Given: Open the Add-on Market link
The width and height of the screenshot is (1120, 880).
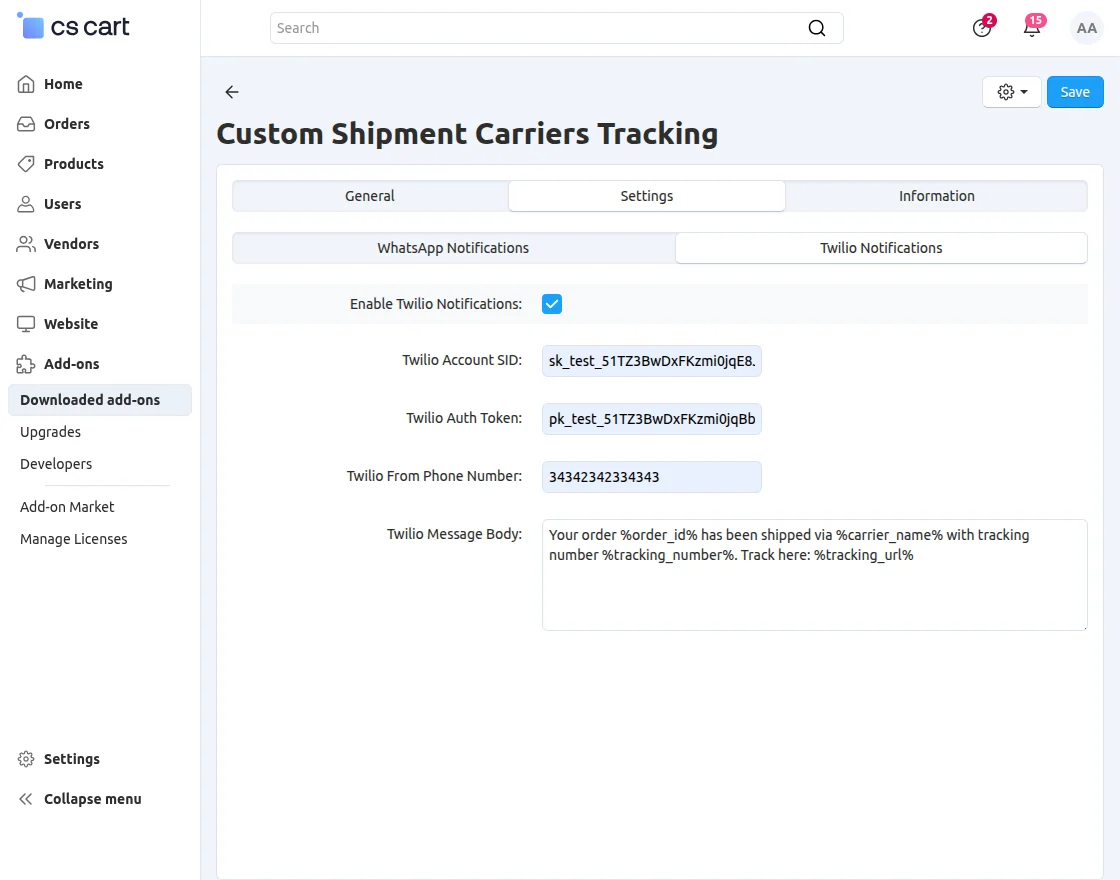Looking at the screenshot, I should point(67,506).
